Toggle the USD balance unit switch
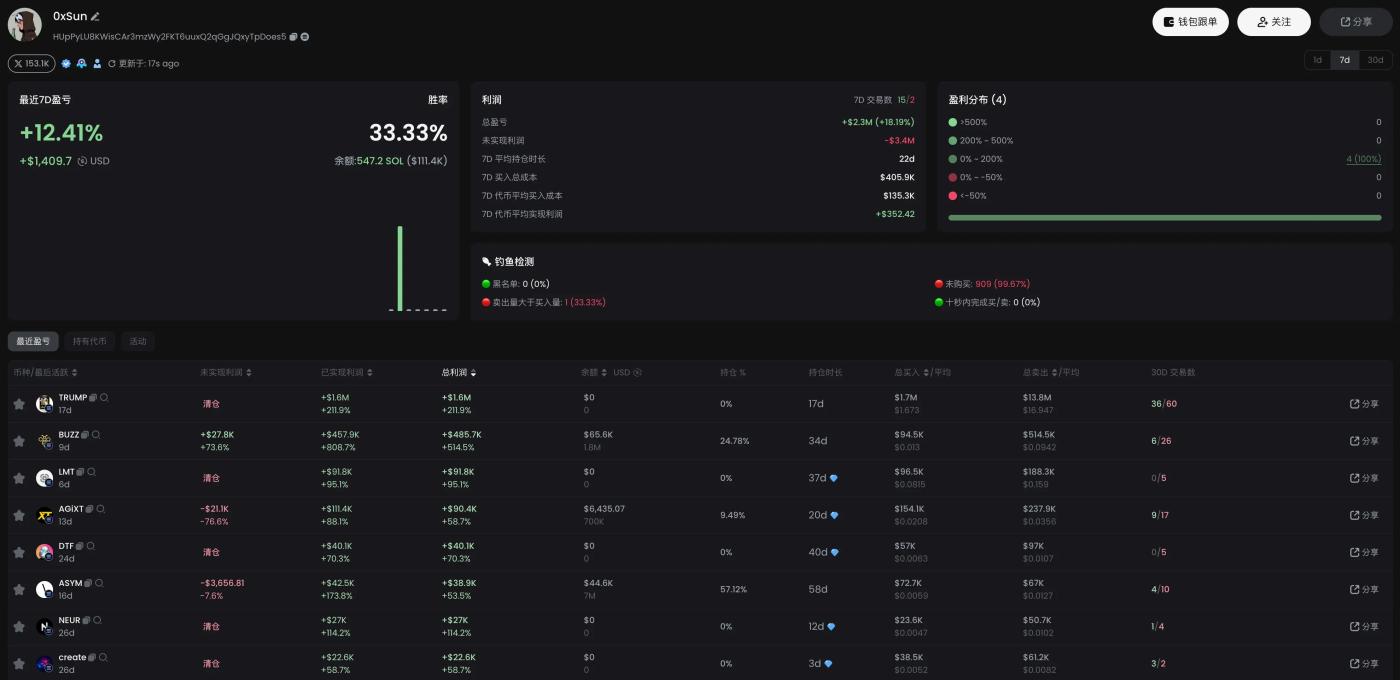 (637, 373)
